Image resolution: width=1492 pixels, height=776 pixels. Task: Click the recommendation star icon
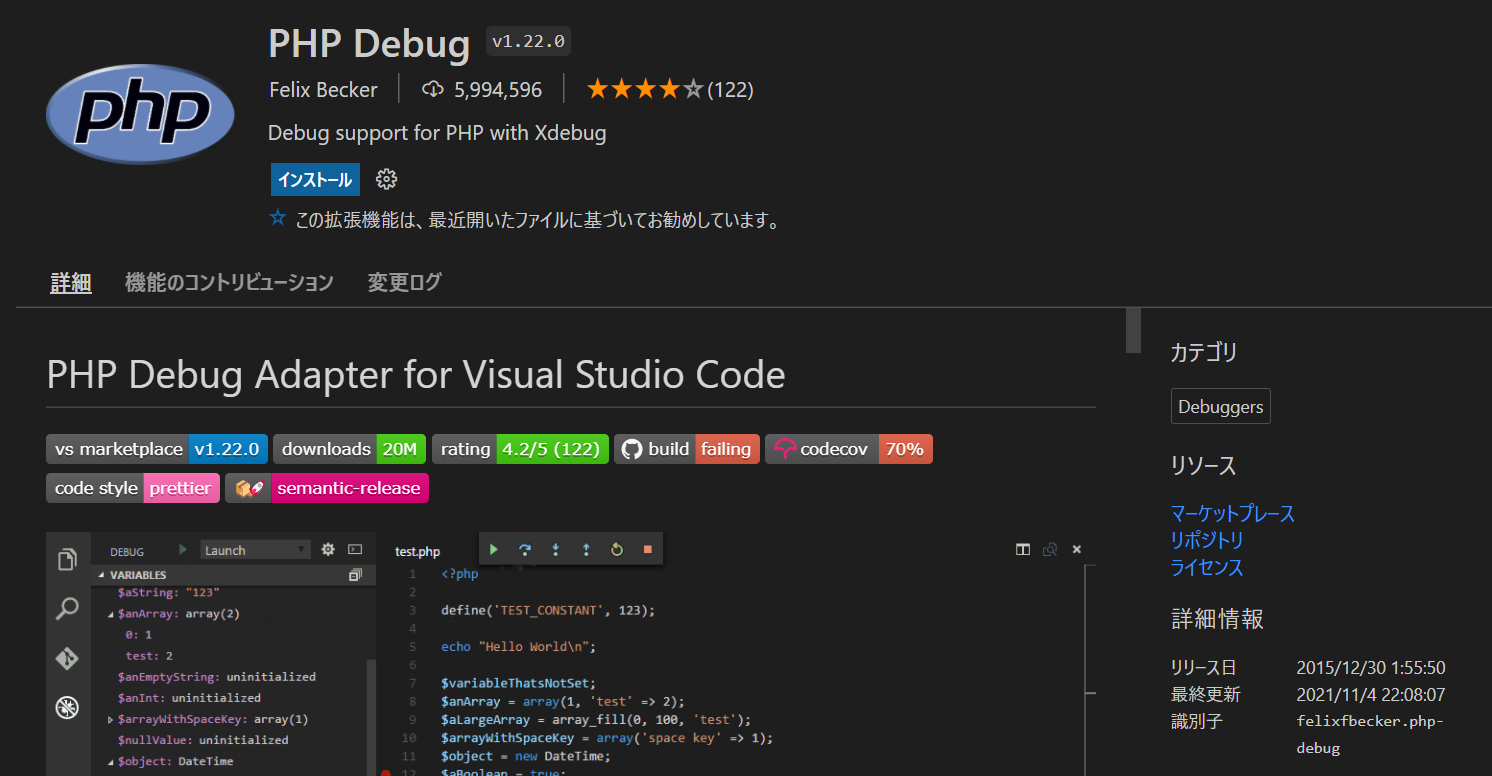[x=278, y=217]
